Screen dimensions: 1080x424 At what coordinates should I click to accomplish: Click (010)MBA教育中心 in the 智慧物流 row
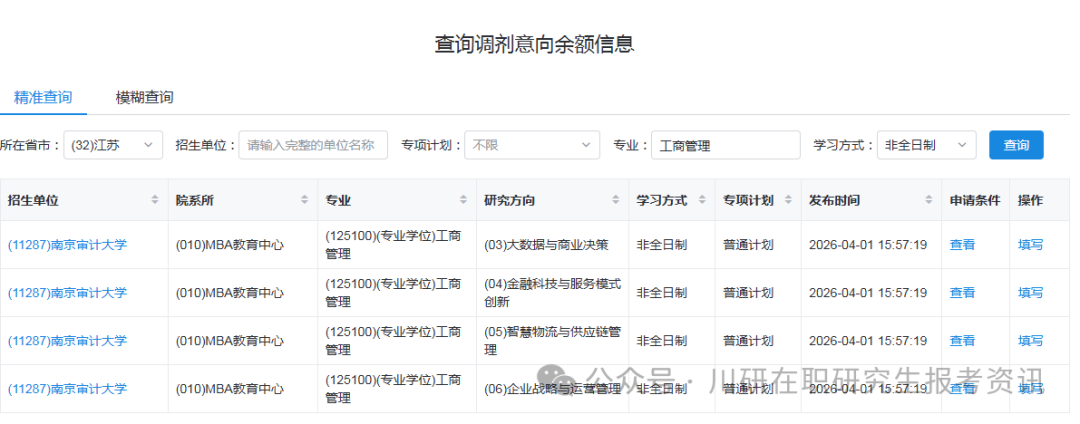point(229,341)
